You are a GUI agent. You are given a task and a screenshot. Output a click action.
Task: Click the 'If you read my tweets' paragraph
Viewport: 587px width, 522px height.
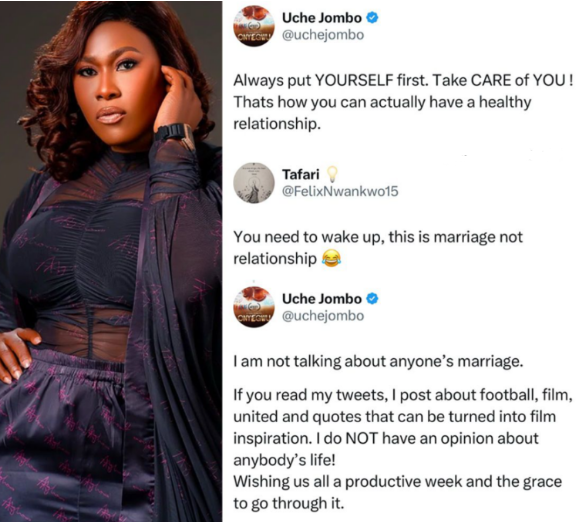click(403, 427)
